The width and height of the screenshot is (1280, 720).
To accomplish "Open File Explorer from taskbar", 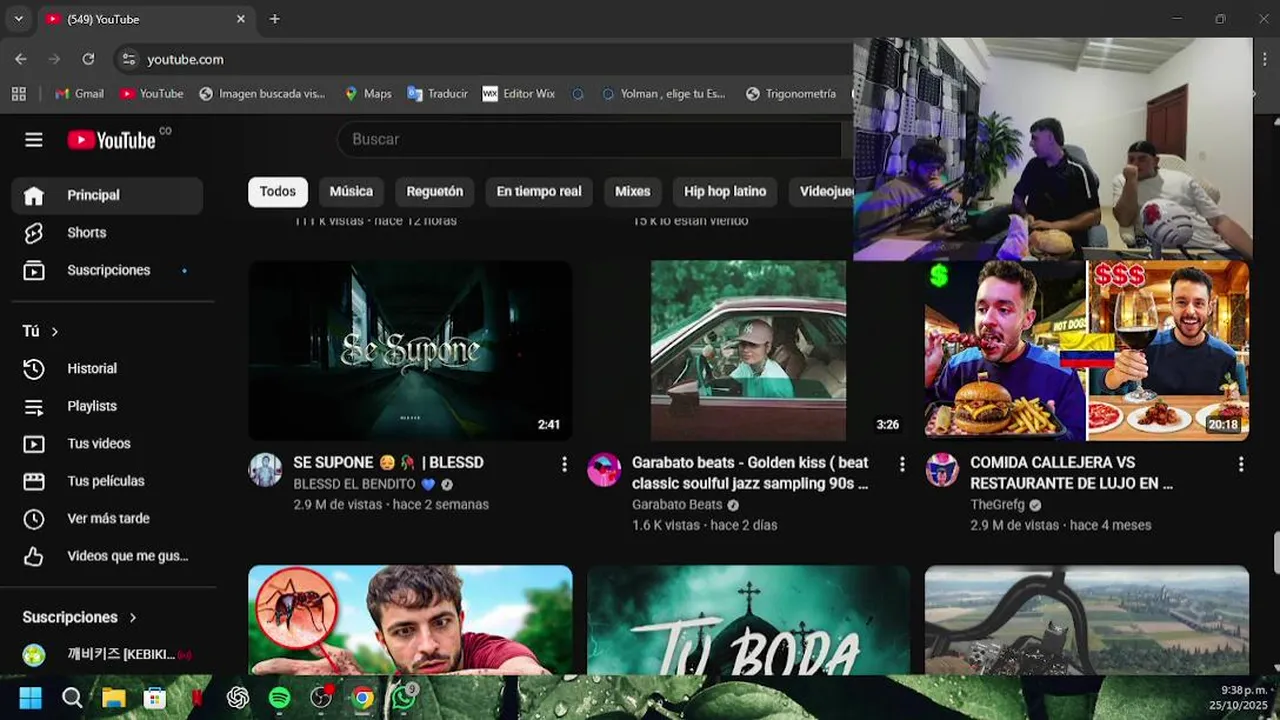I will [x=113, y=698].
